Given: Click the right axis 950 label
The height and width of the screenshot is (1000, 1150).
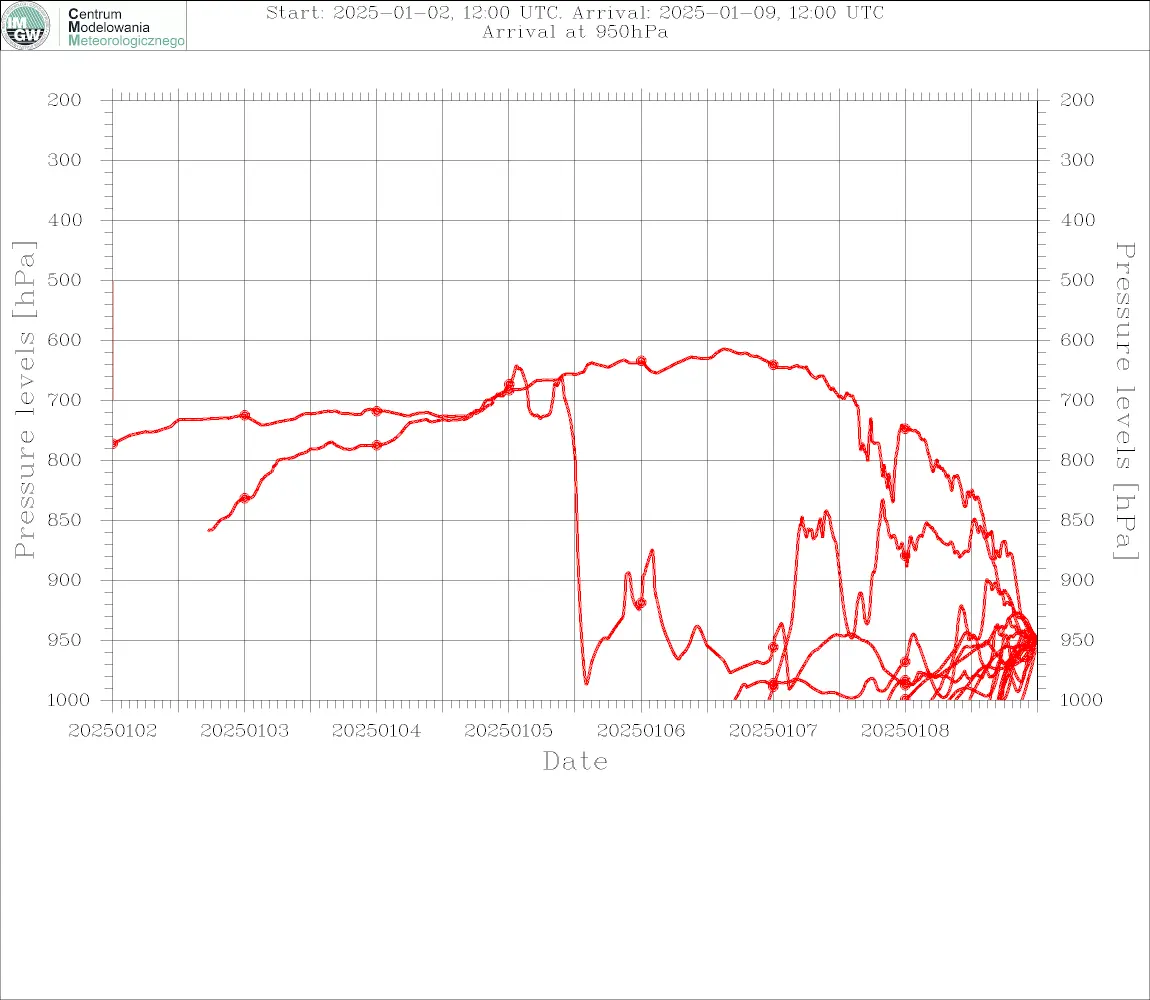Looking at the screenshot, I should [1077, 640].
